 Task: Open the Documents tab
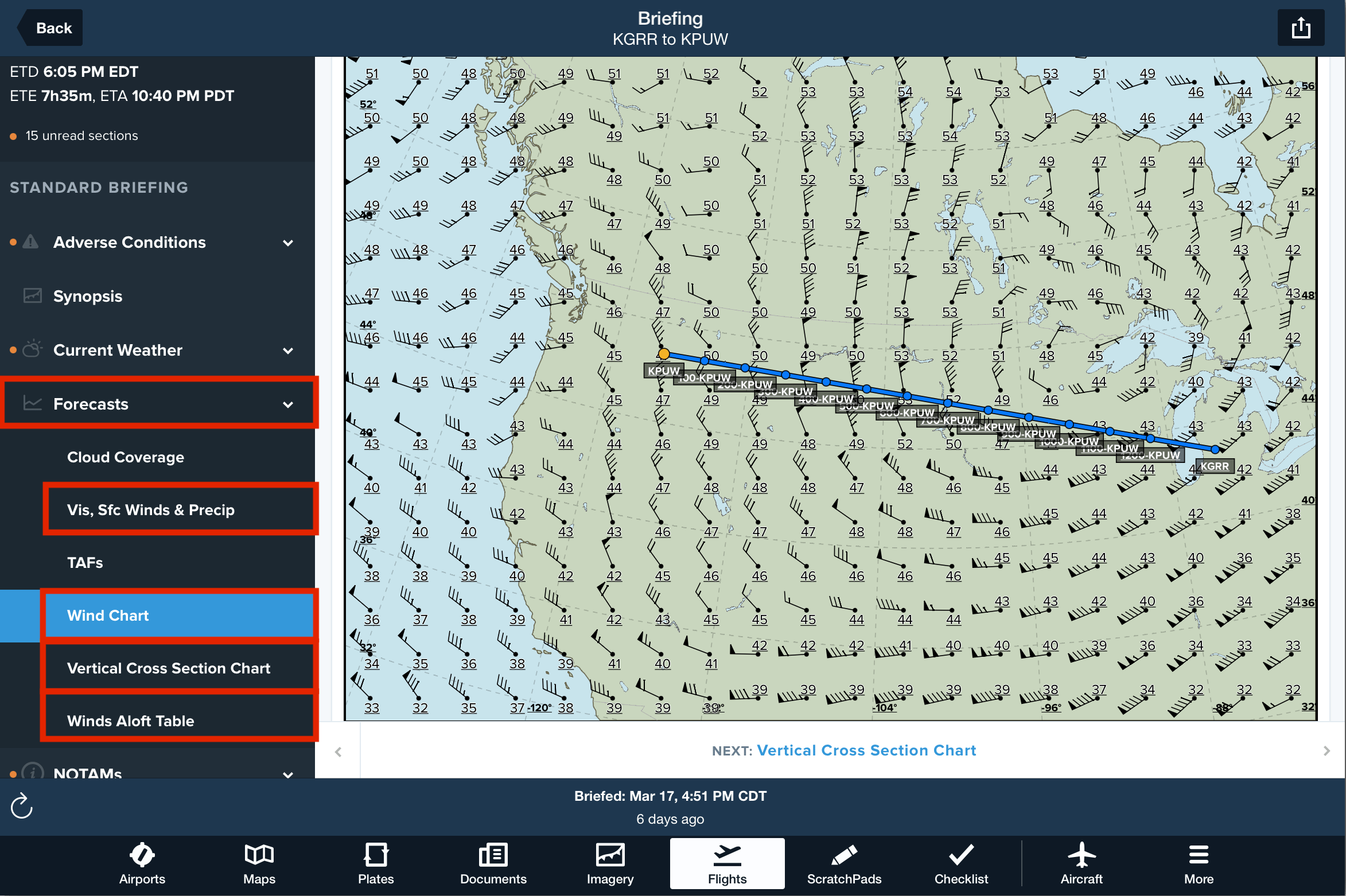coord(493,864)
